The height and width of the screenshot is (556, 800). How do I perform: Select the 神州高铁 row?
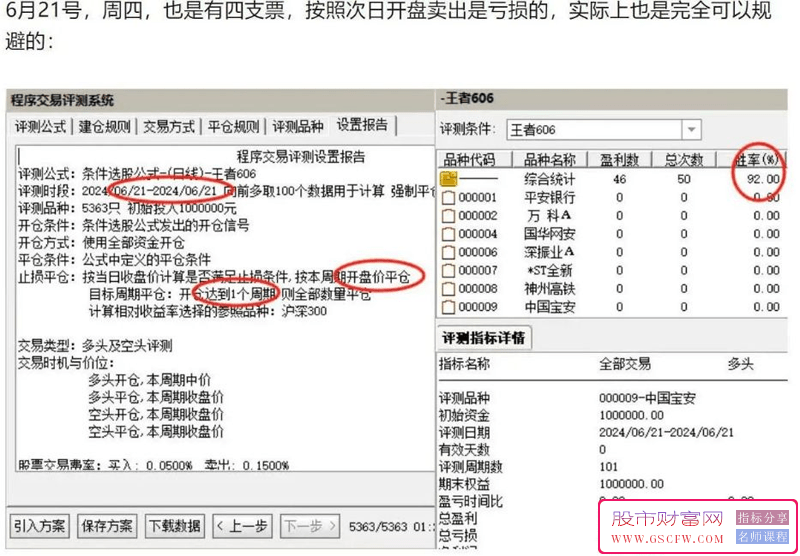(x=611, y=289)
